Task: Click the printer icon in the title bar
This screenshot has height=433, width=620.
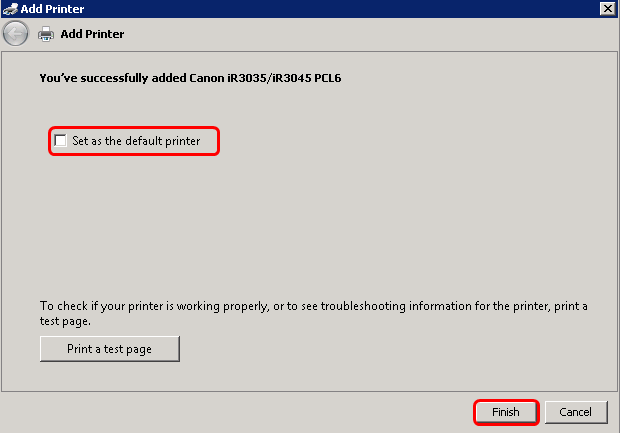Action: (x=10, y=8)
